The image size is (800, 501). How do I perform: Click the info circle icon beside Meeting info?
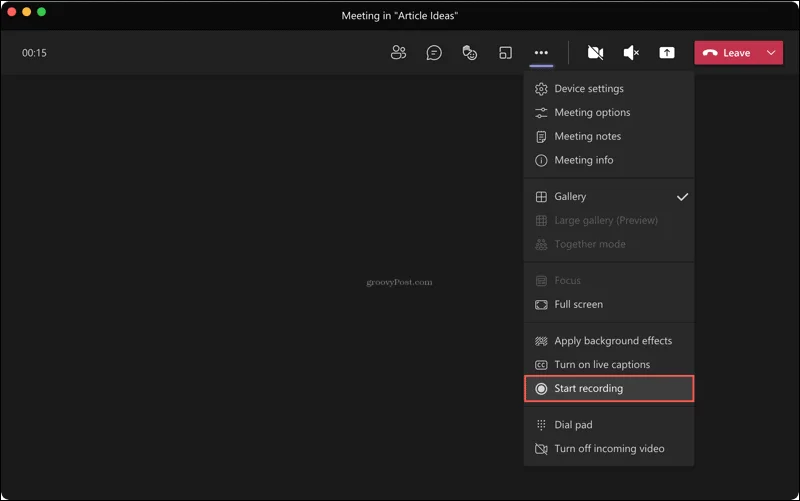tap(541, 160)
